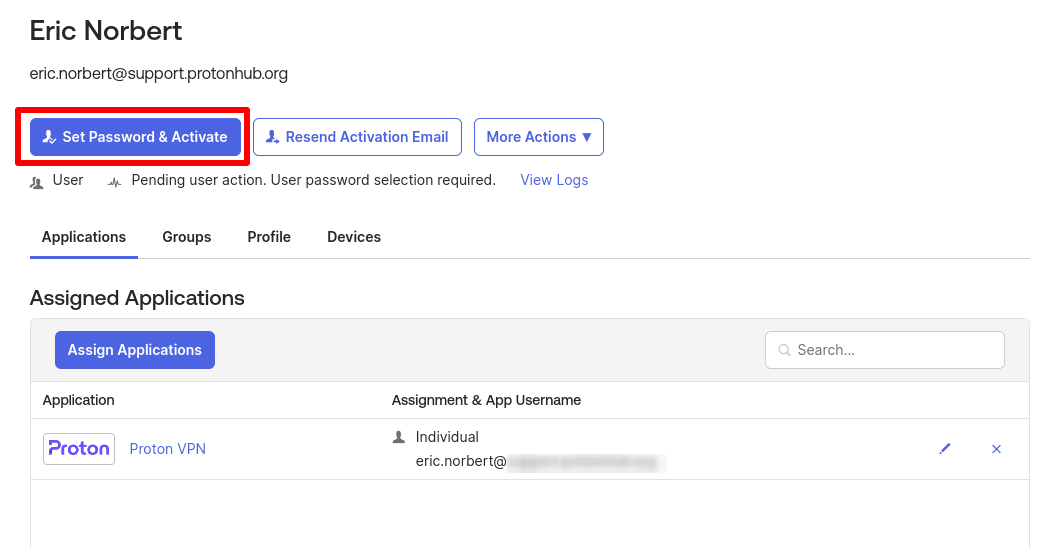Click the pencil edit icon for Proton VPN
The image size is (1062, 548).
[x=945, y=448]
